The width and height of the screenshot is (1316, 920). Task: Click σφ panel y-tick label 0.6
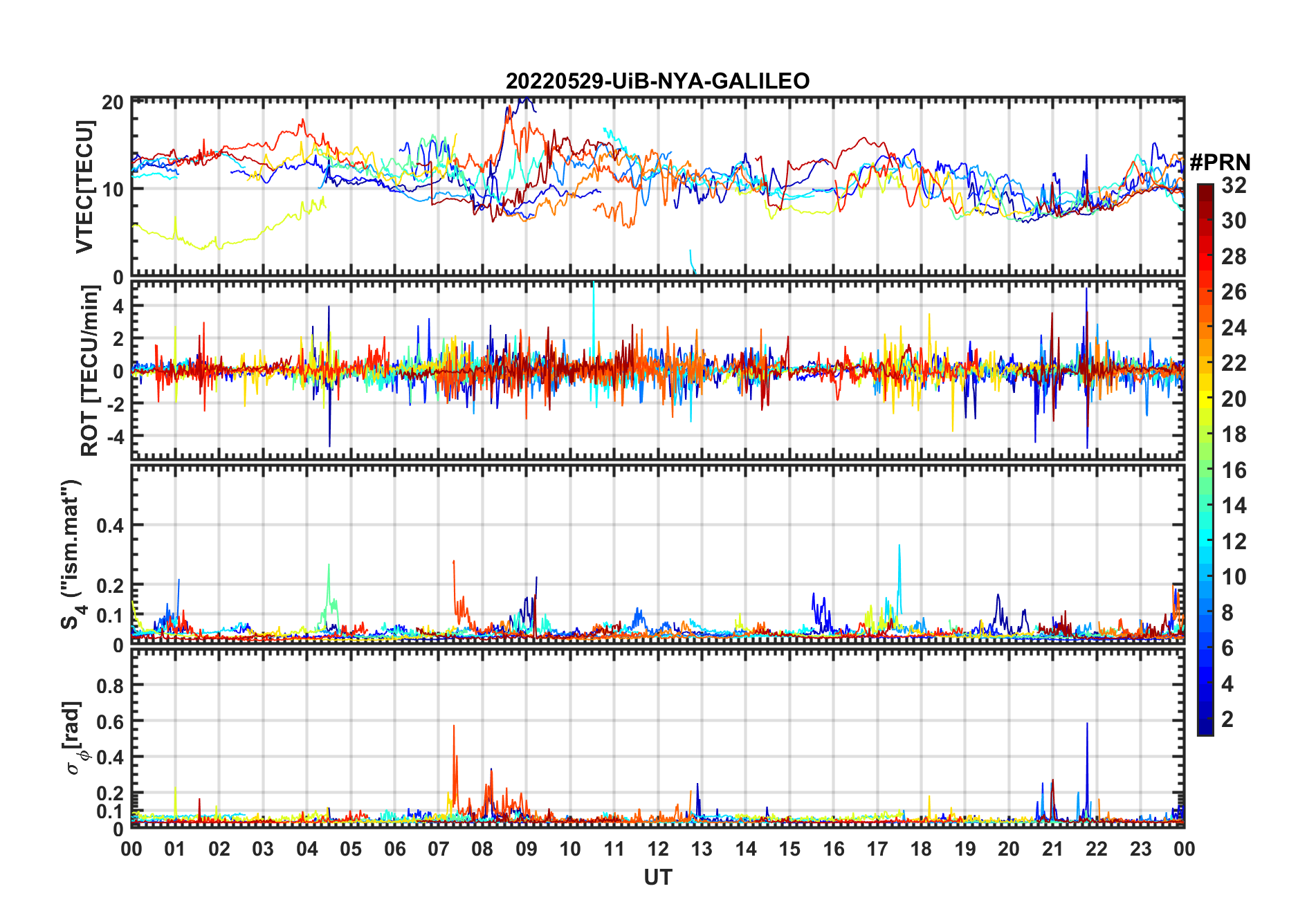click(111, 721)
